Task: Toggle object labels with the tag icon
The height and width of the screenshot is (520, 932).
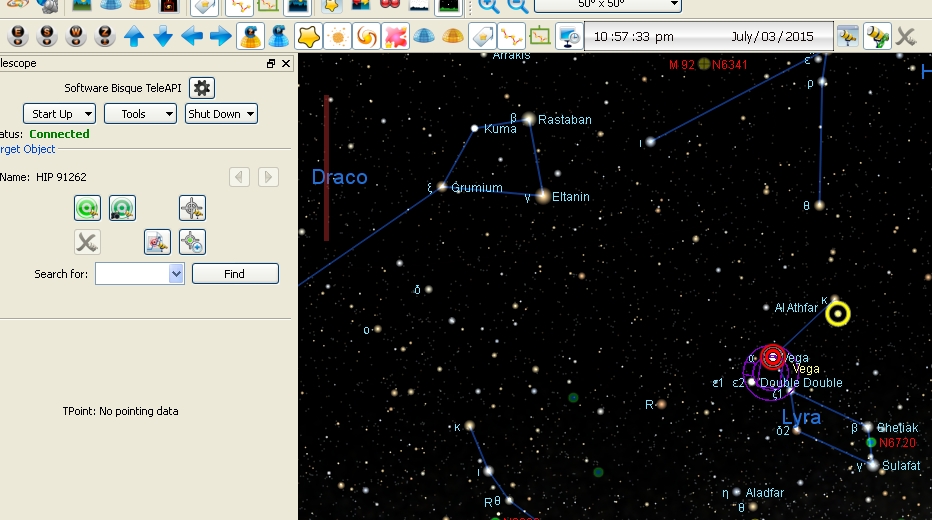Action: click(482, 36)
